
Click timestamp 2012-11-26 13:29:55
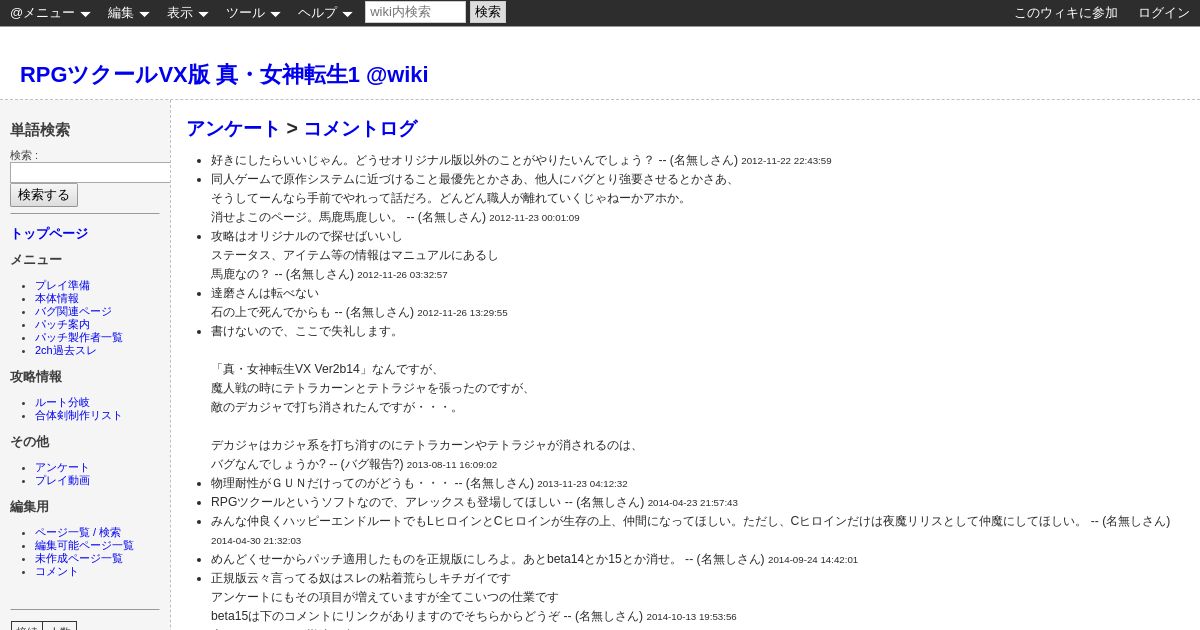click(462, 313)
